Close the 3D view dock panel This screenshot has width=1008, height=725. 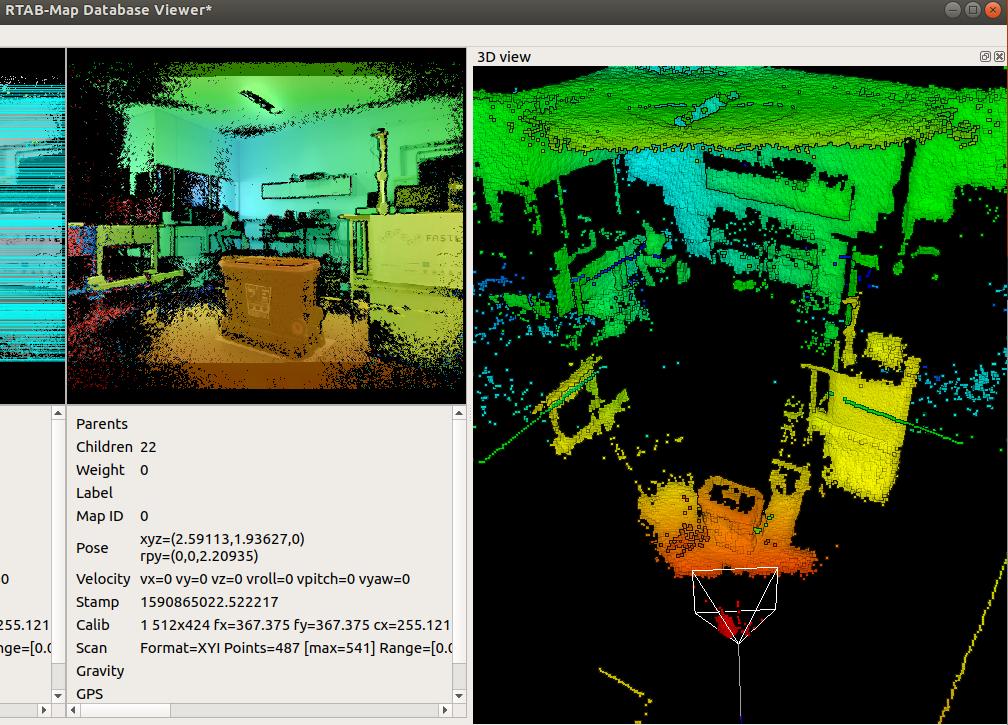(x=999, y=57)
